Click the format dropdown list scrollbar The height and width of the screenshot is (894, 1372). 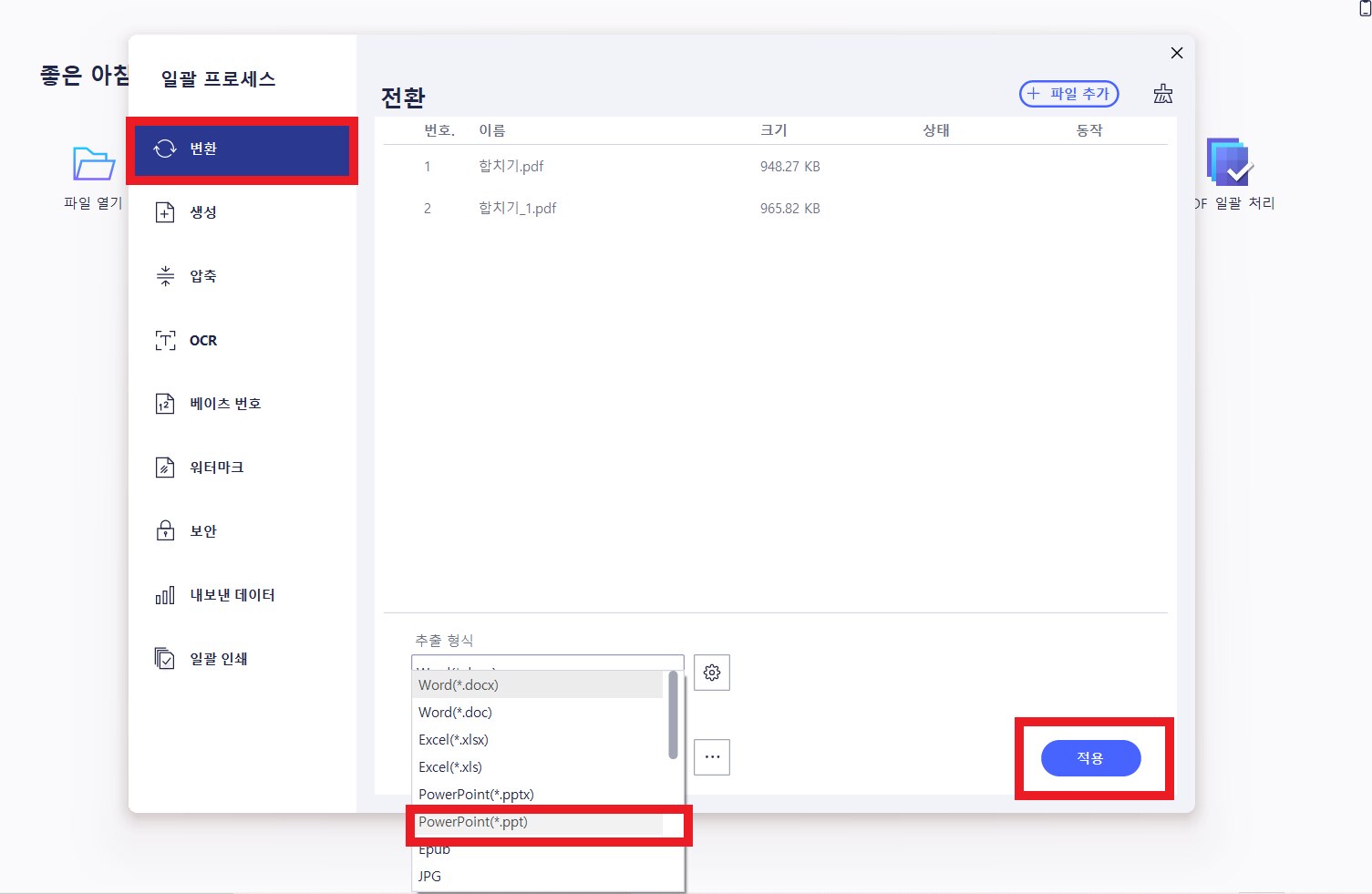(x=673, y=715)
